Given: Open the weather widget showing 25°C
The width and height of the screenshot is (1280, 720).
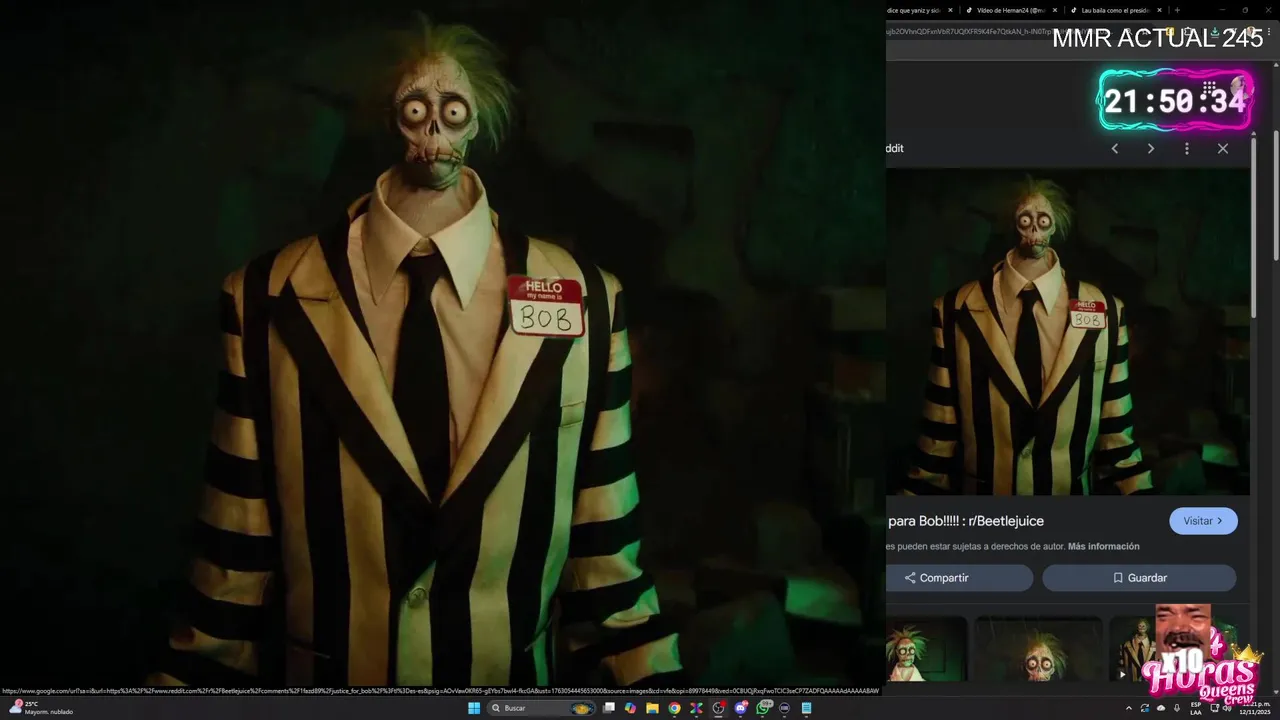Looking at the screenshot, I should click(42, 708).
